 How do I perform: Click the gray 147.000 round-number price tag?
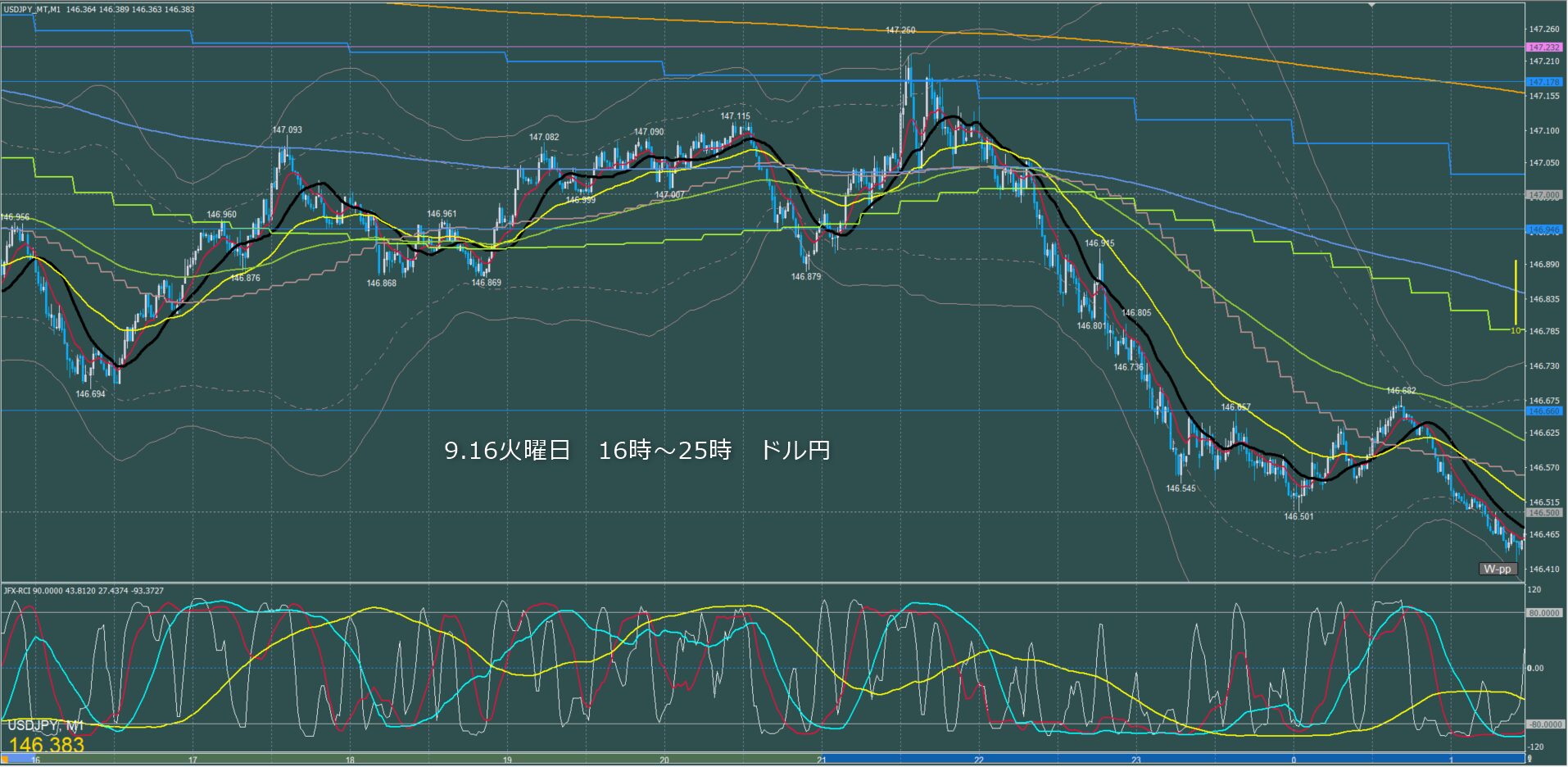click(1543, 195)
